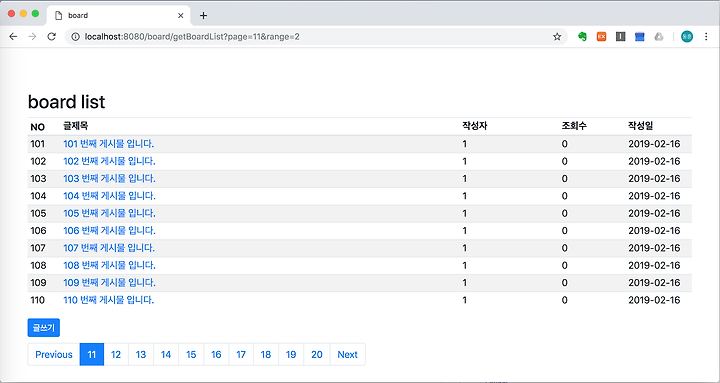Open a new browser tab
720x383 pixels.
point(203,16)
